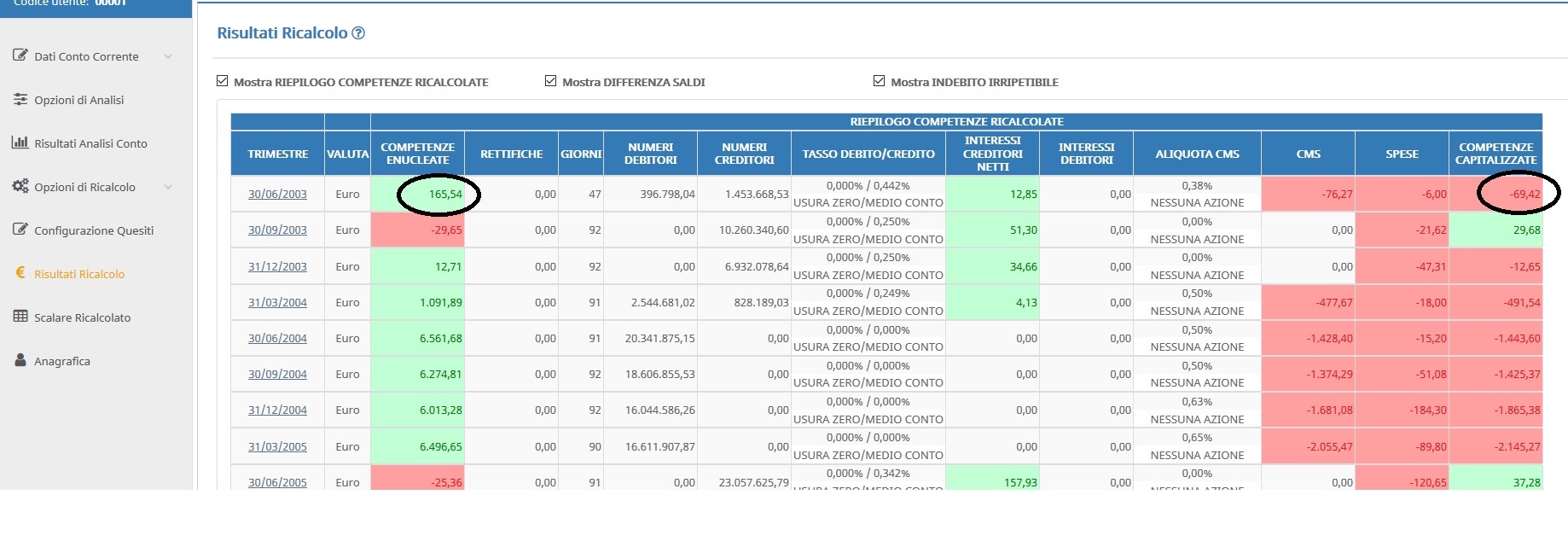Open Configurazione Quesiti page
The width and height of the screenshot is (1568, 553).
click(x=94, y=230)
